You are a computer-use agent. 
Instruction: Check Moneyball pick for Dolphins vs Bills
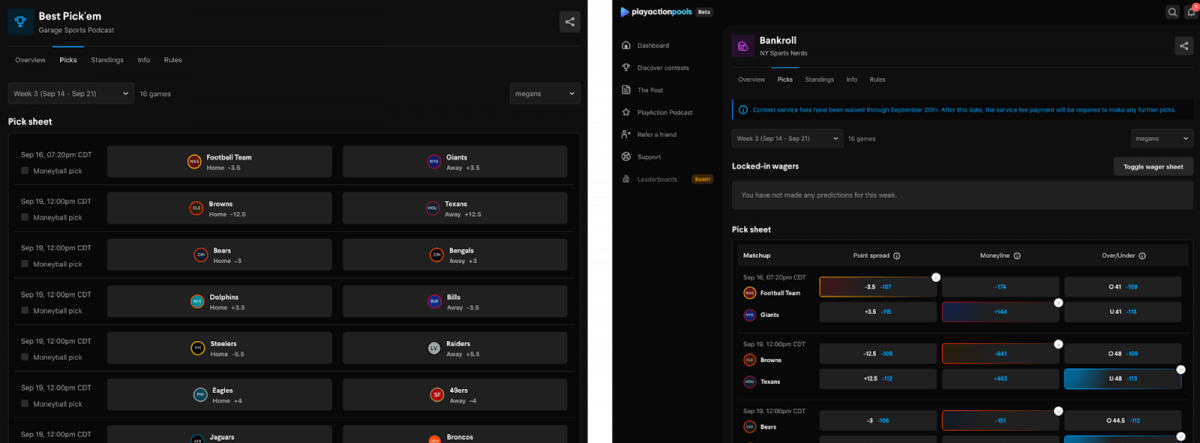pyautogui.click(x=25, y=310)
